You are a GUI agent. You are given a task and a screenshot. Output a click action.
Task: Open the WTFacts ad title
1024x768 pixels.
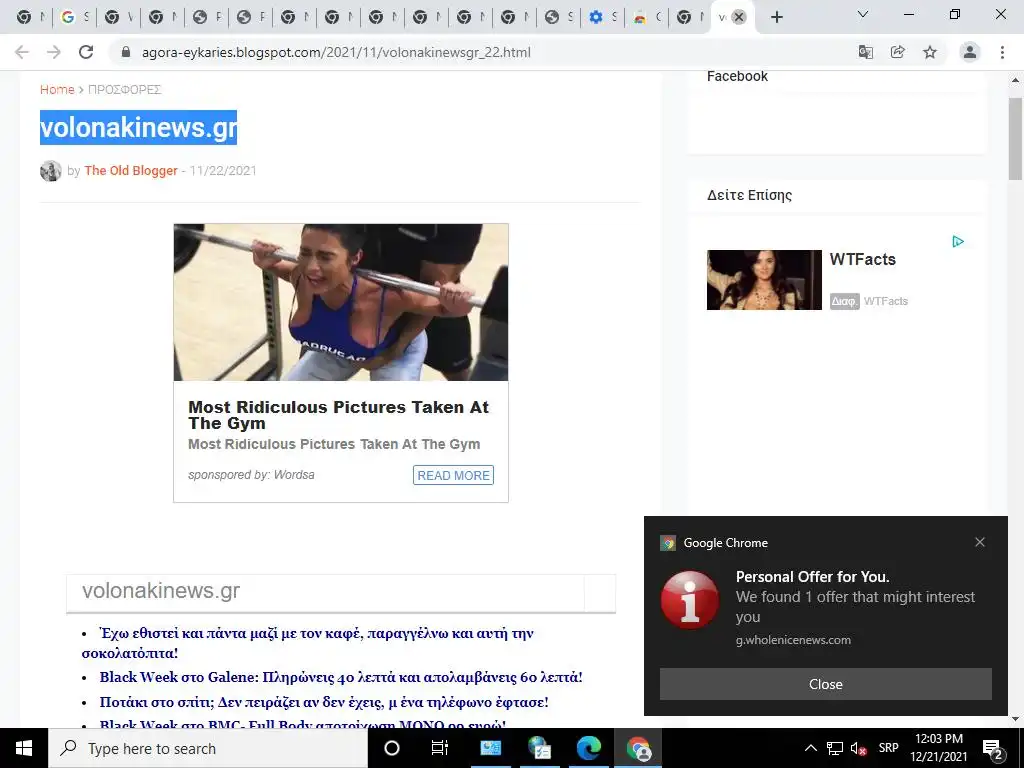pyautogui.click(x=862, y=259)
